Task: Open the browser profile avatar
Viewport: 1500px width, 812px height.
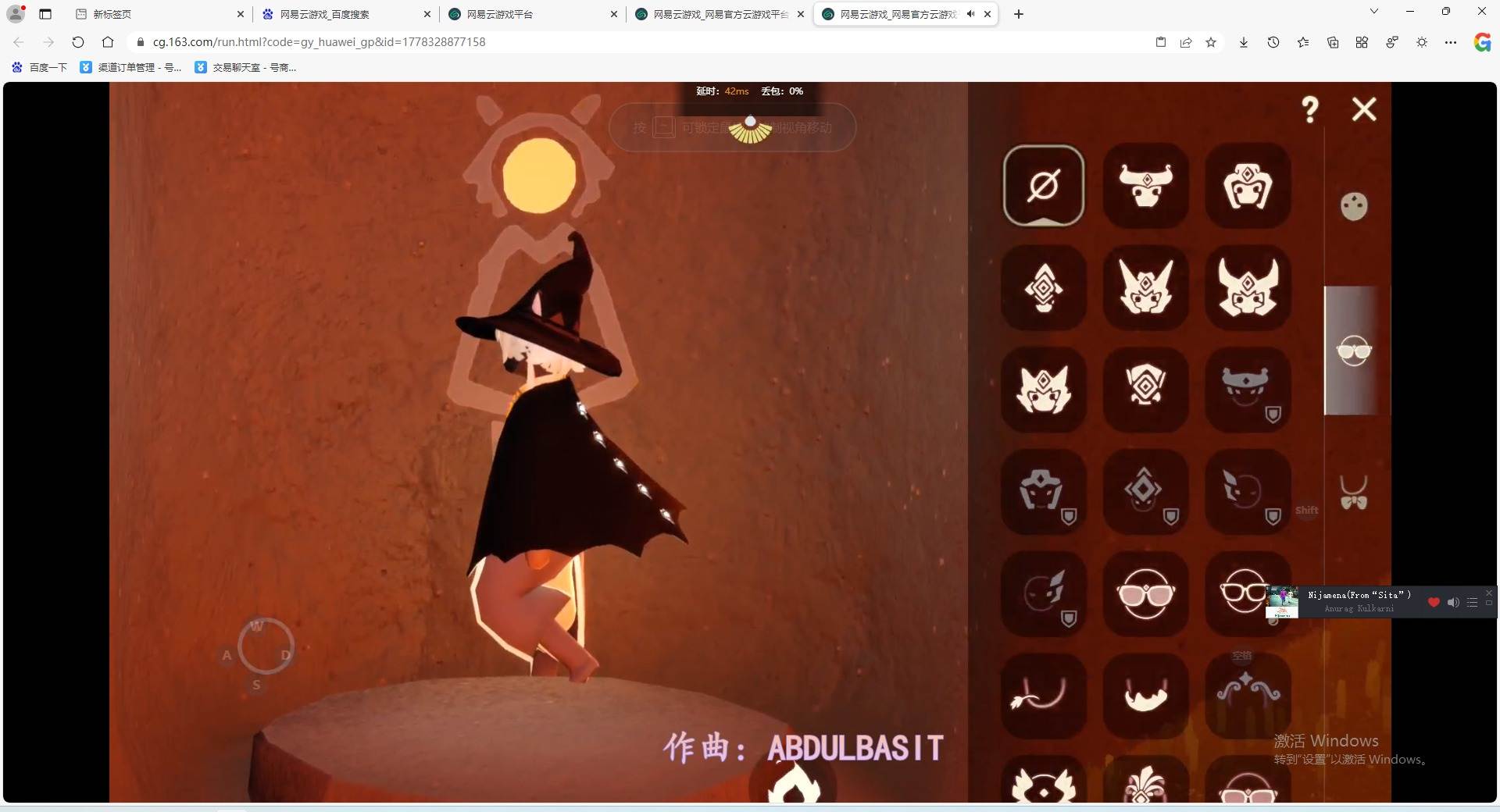Action: 16,14
